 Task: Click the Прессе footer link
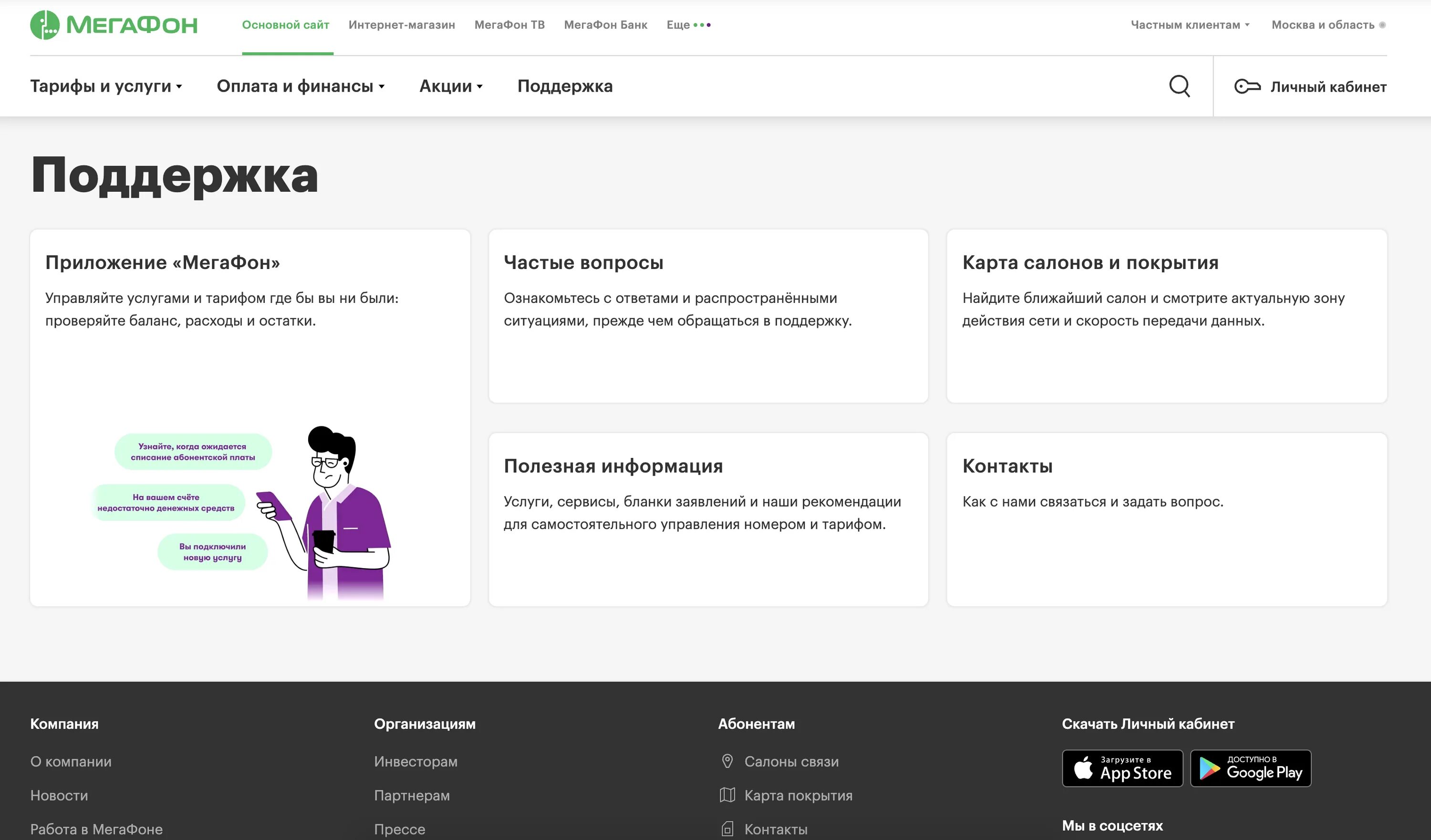399,829
